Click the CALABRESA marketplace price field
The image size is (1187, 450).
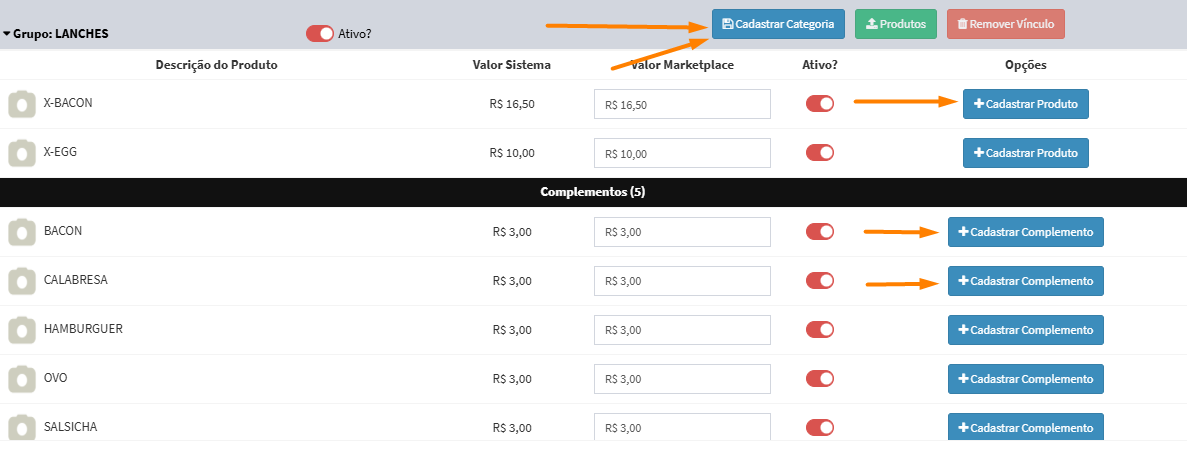point(682,281)
